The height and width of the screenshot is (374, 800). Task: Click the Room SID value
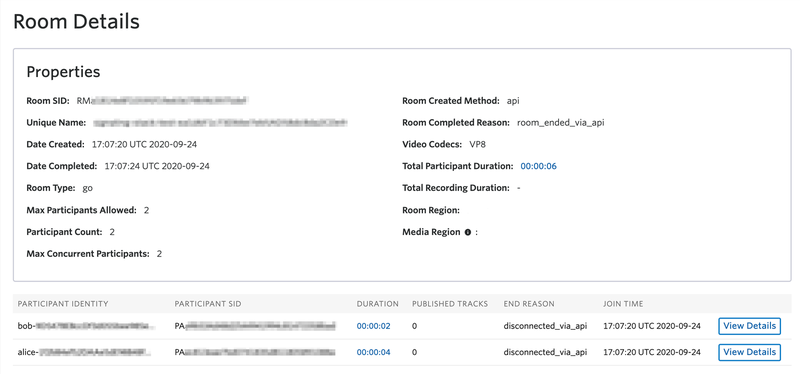coord(162,101)
